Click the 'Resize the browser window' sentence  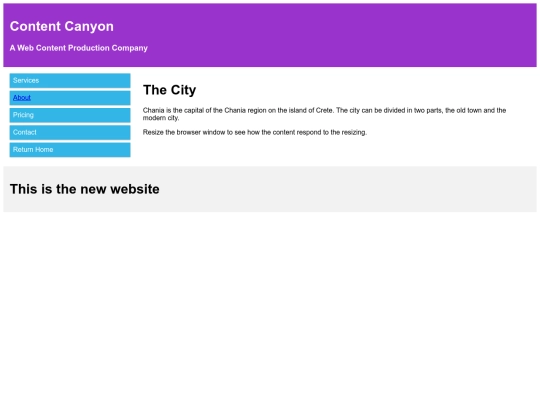pos(255,132)
